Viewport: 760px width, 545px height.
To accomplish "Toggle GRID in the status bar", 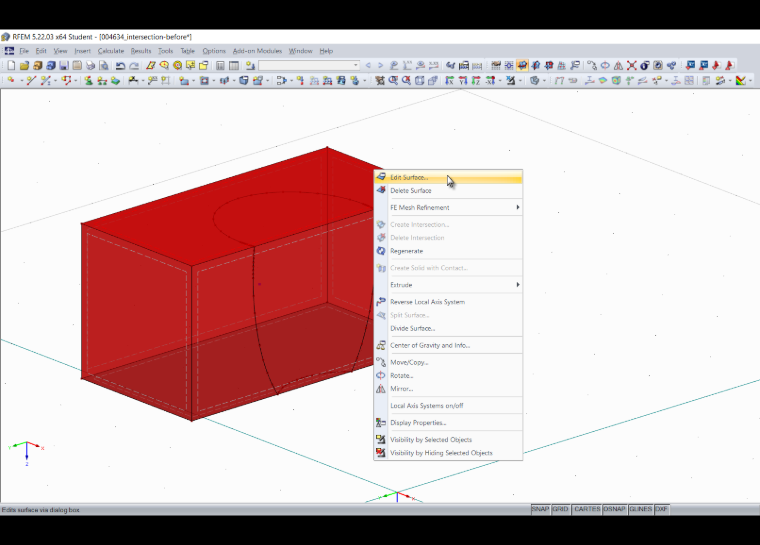I will click(560, 509).
